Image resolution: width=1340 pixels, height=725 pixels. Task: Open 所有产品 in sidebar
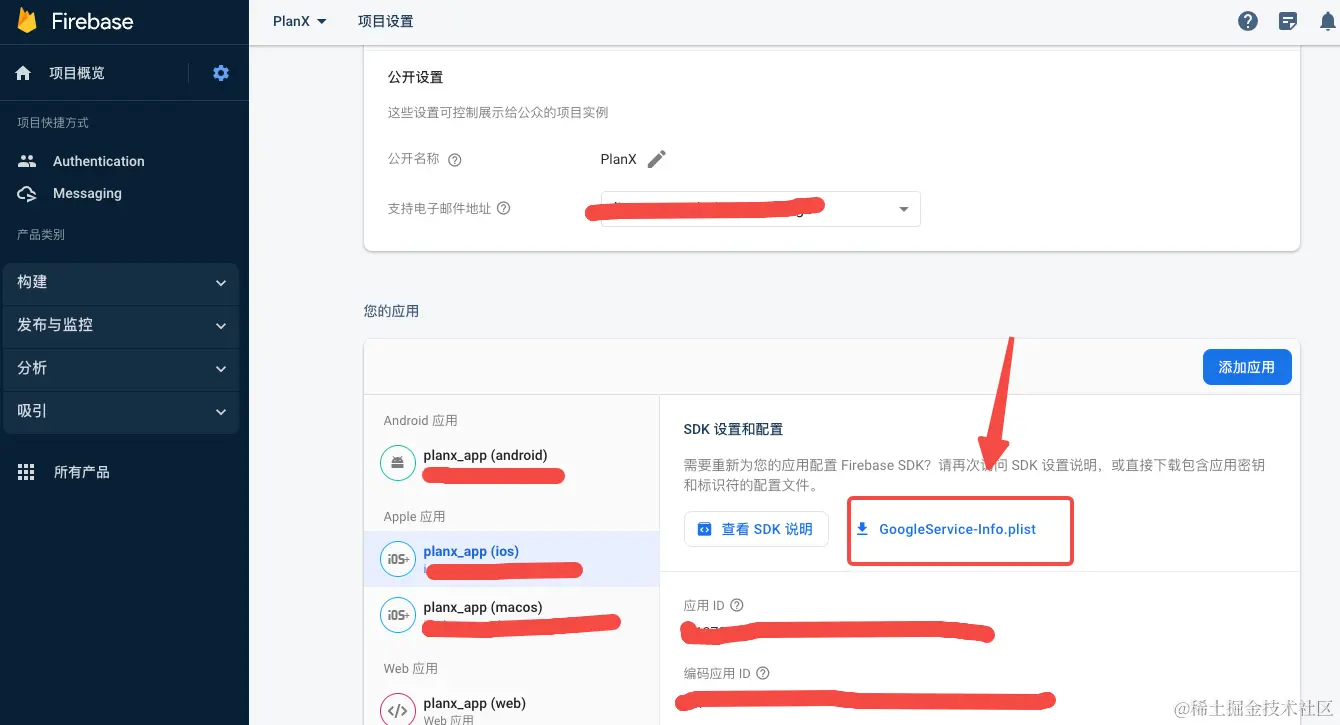pyautogui.click(x=82, y=472)
